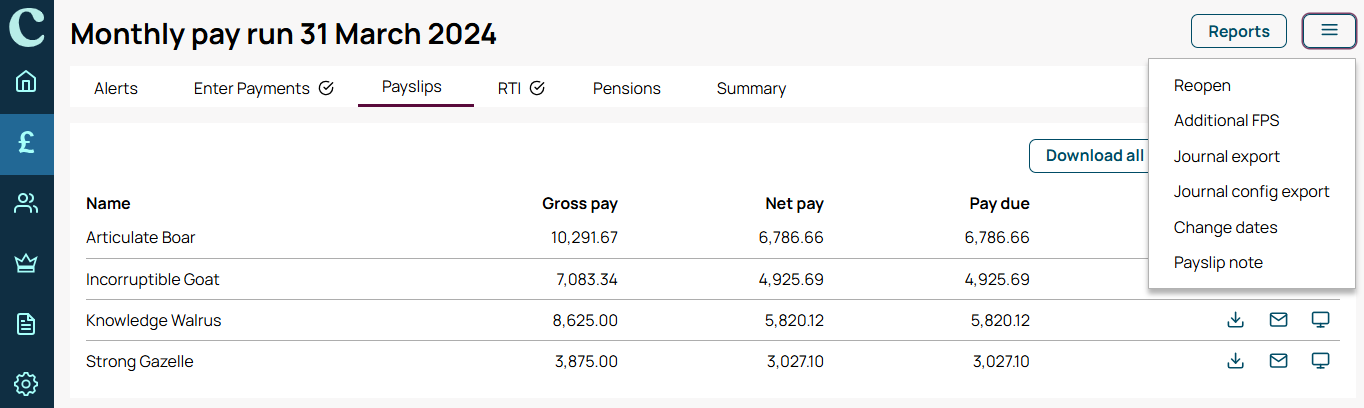Collapse the hamburger menu button

tap(1329, 31)
